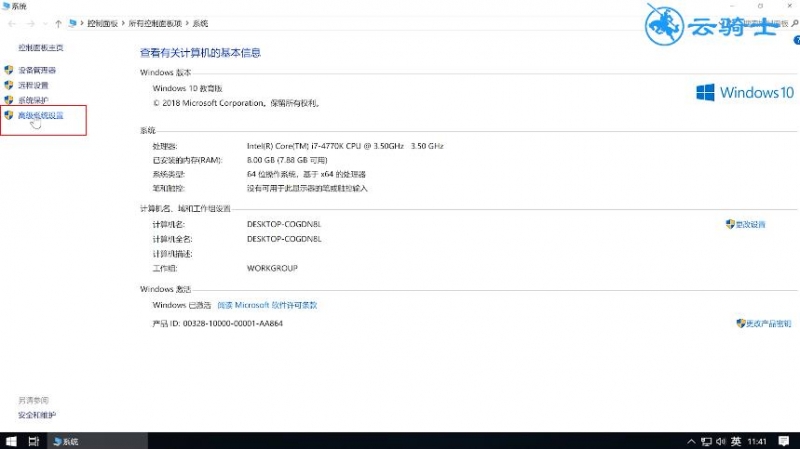Click the full computer name DESKTOP-COGDNBL value
This screenshot has height=449, width=800.
[x=284, y=239]
